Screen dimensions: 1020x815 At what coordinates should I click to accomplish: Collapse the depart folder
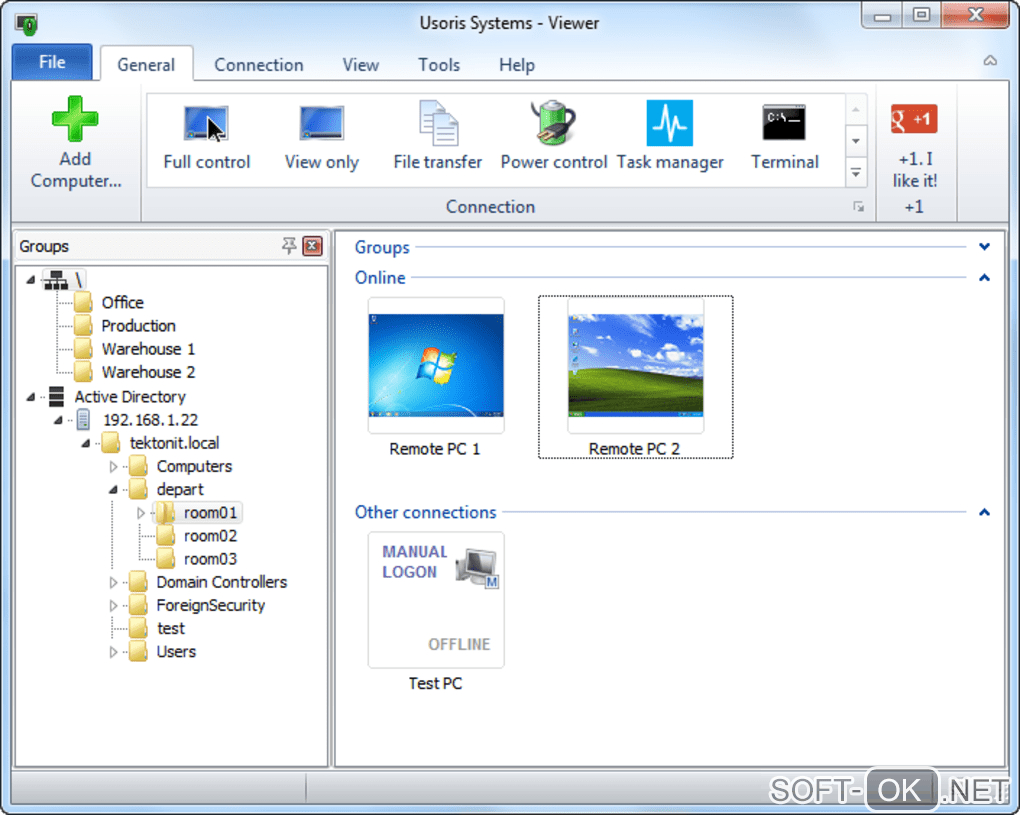pyautogui.click(x=113, y=490)
